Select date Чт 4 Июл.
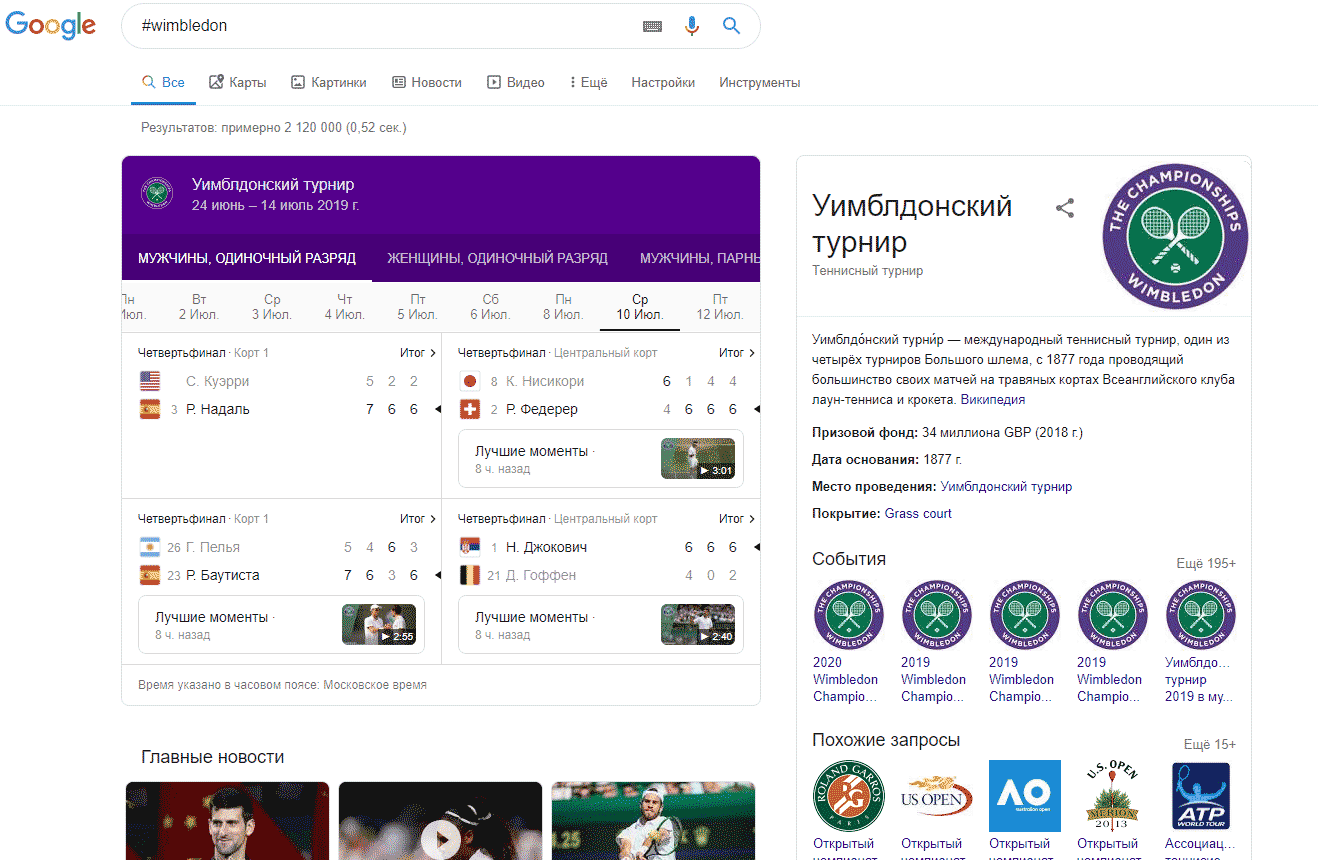 coord(345,307)
